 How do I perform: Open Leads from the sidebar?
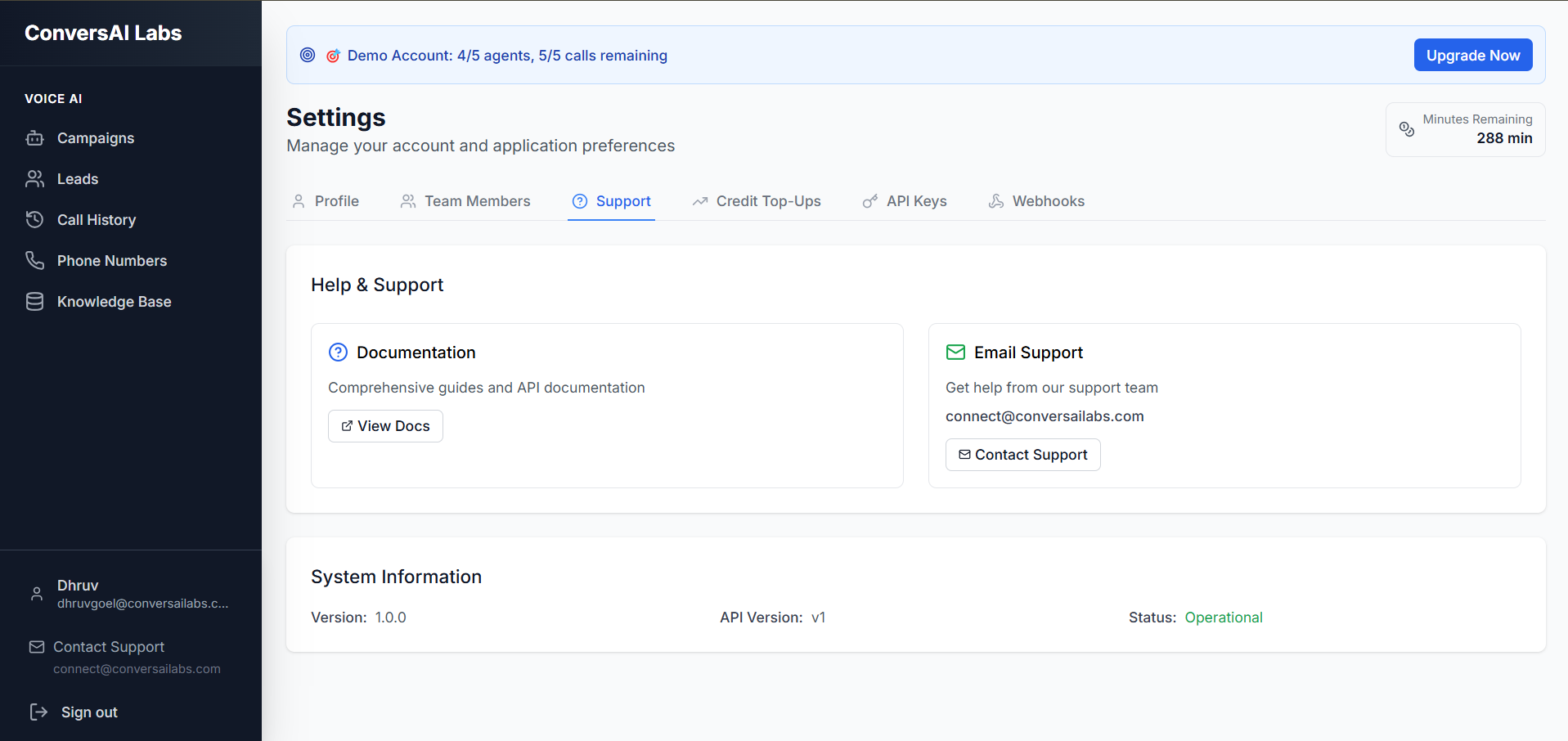tap(131, 179)
